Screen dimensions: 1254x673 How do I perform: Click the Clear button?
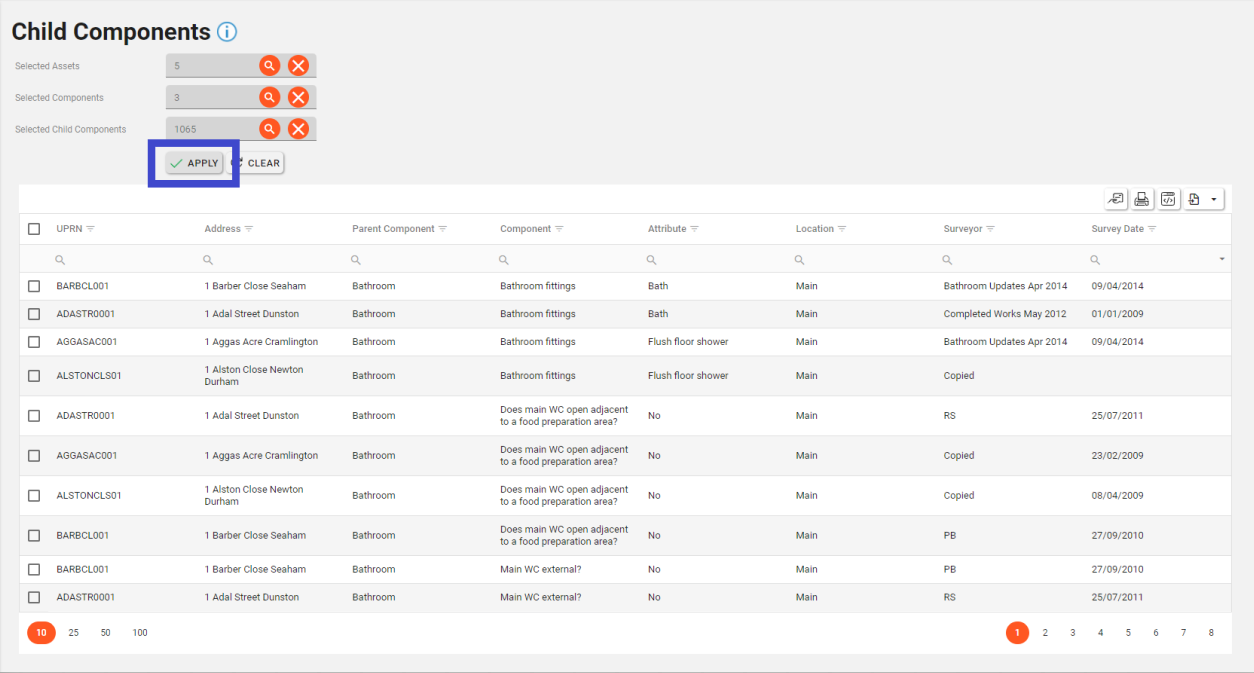(257, 163)
